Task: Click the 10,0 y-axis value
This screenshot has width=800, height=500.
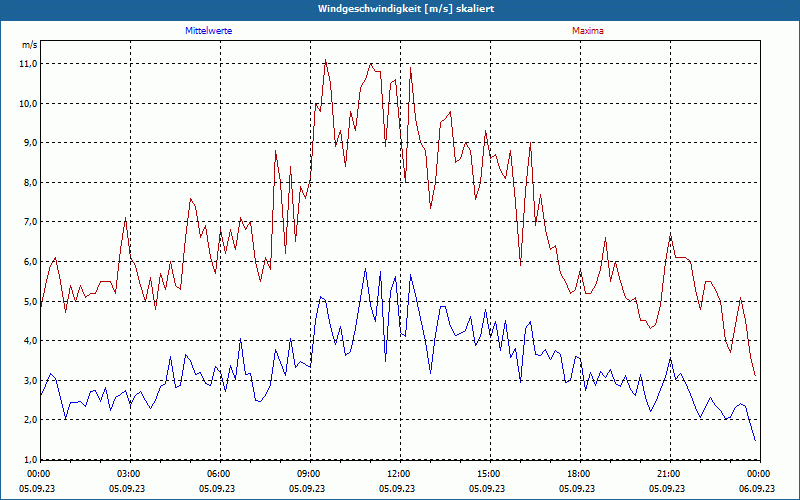Action: coord(29,104)
